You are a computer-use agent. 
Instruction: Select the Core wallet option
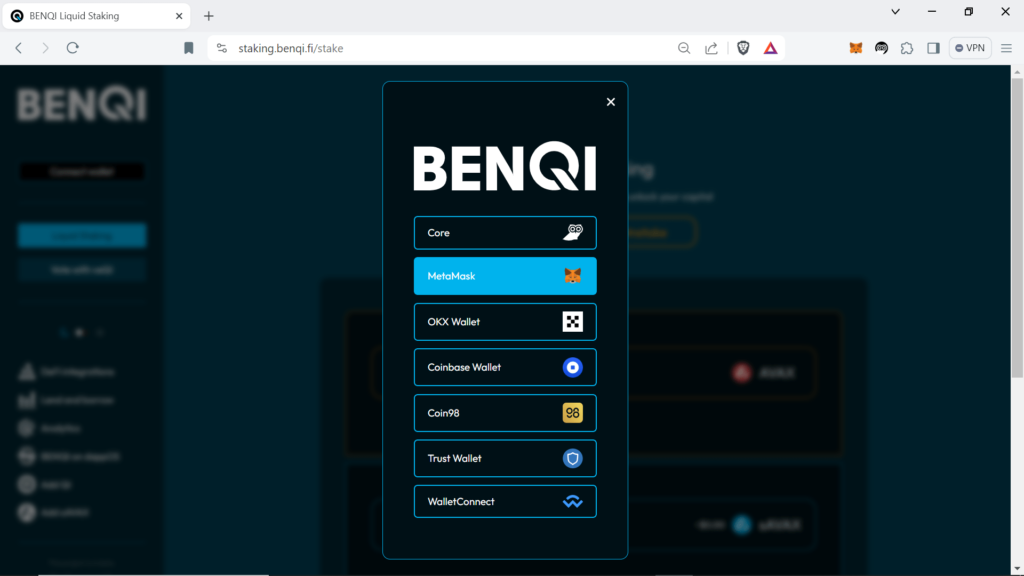[x=505, y=233]
